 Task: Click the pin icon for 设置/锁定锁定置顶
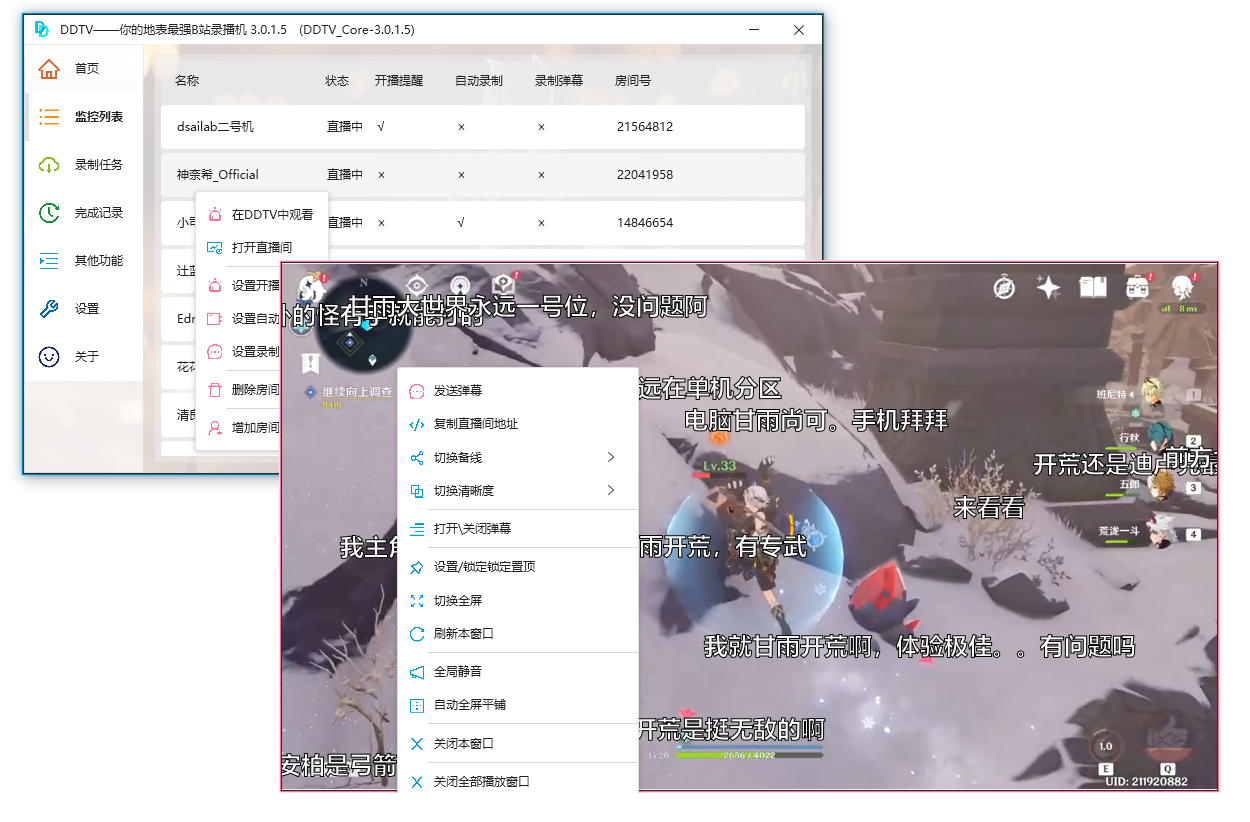pyautogui.click(x=417, y=567)
